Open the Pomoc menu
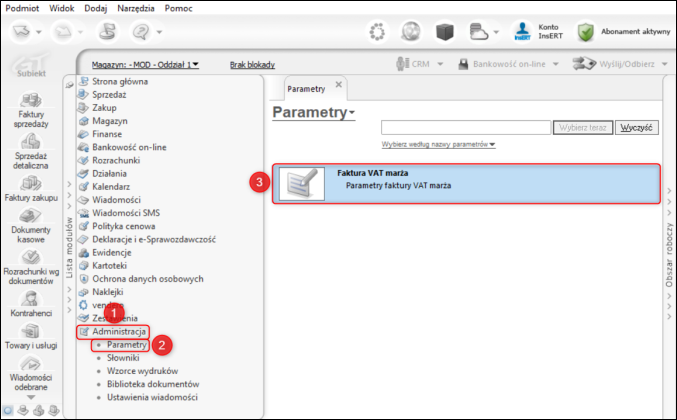Viewport: 677px width, 420px height. (178, 8)
